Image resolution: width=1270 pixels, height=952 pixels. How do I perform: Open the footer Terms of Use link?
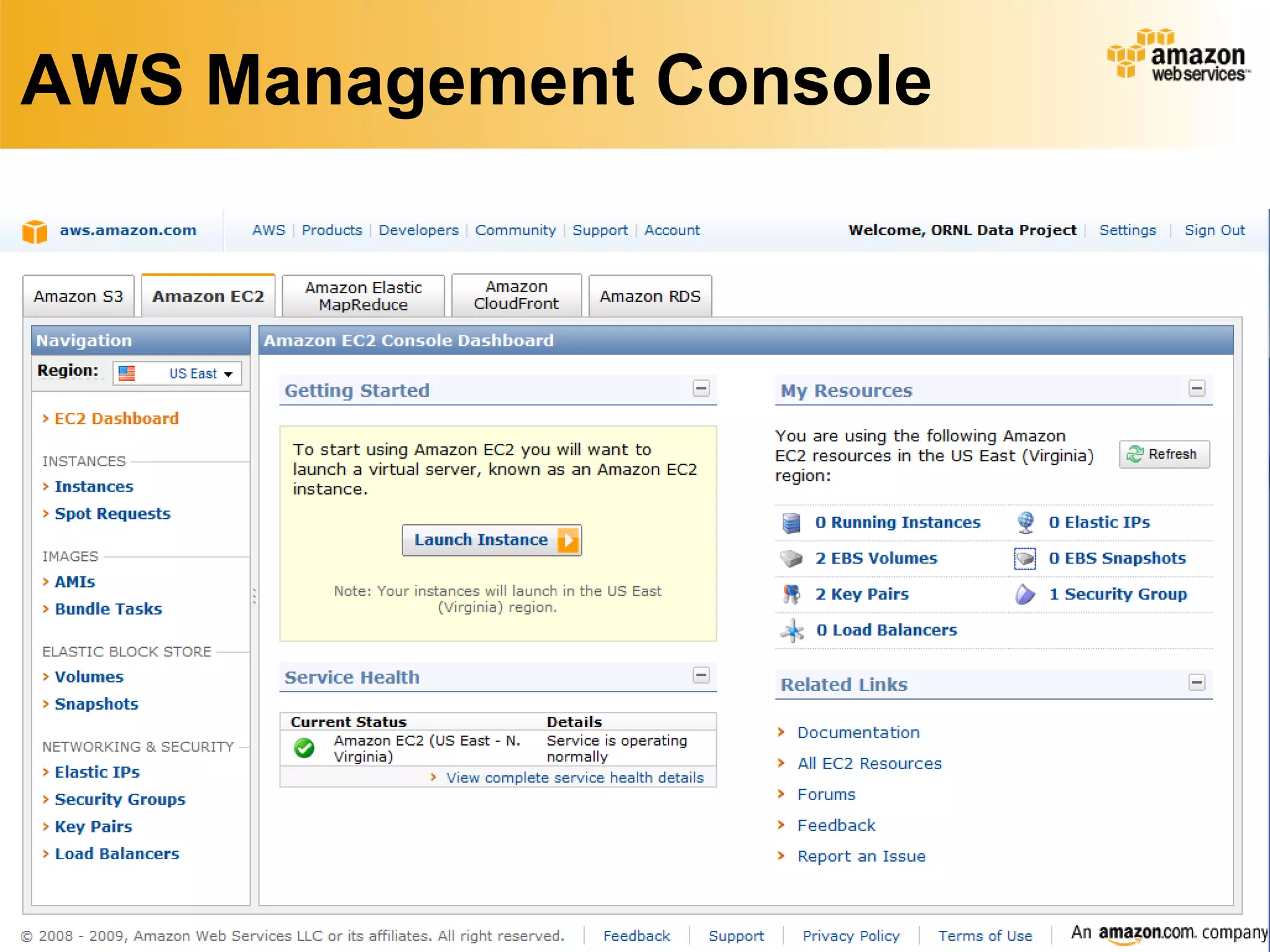point(985,936)
